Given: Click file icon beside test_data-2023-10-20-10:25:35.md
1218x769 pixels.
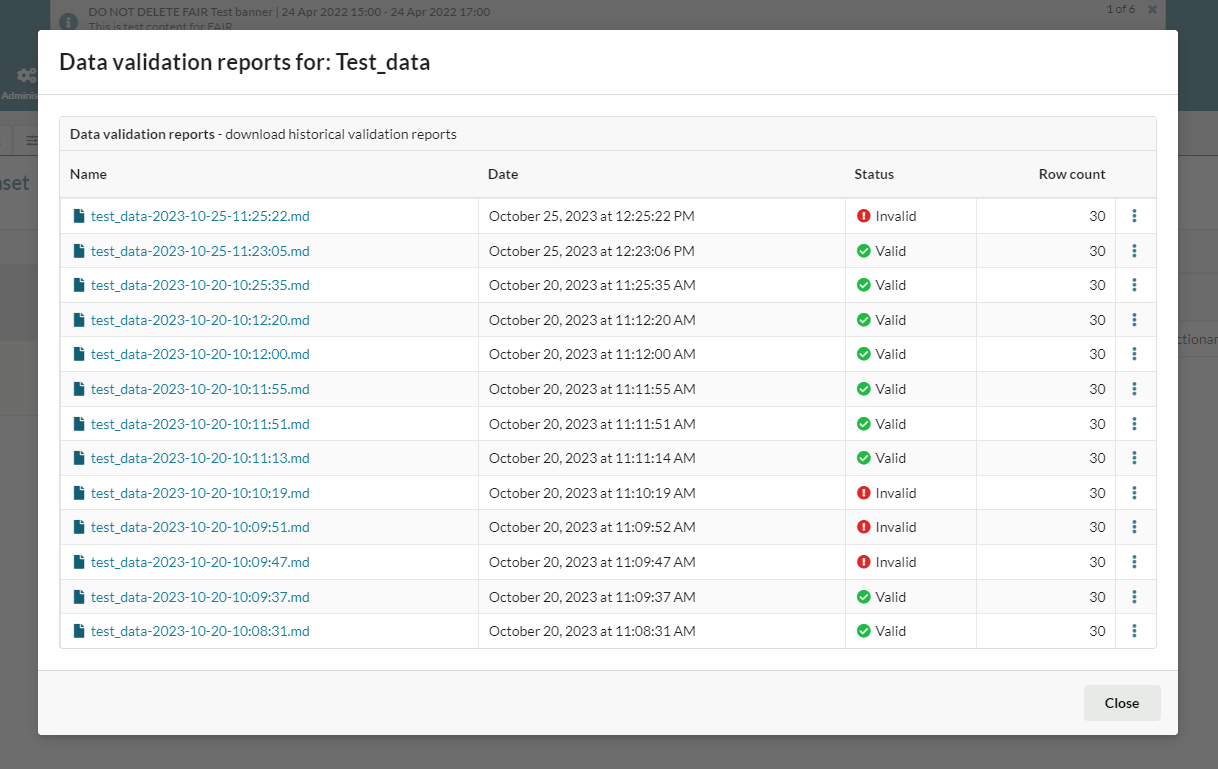Looking at the screenshot, I should pyautogui.click(x=79, y=285).
